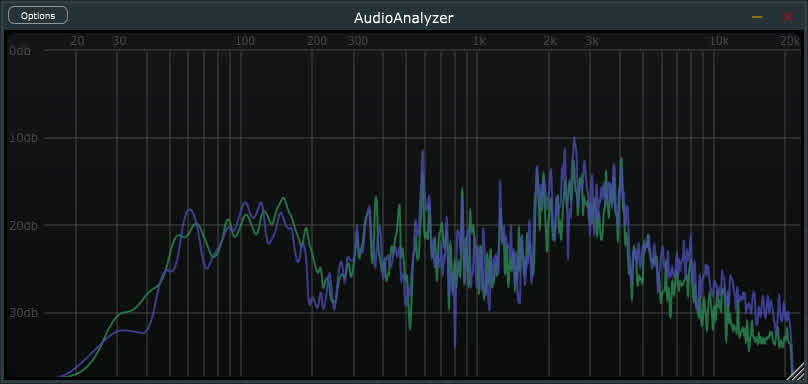
Task: Click the 20k frequency label
Action: [789, 42]
